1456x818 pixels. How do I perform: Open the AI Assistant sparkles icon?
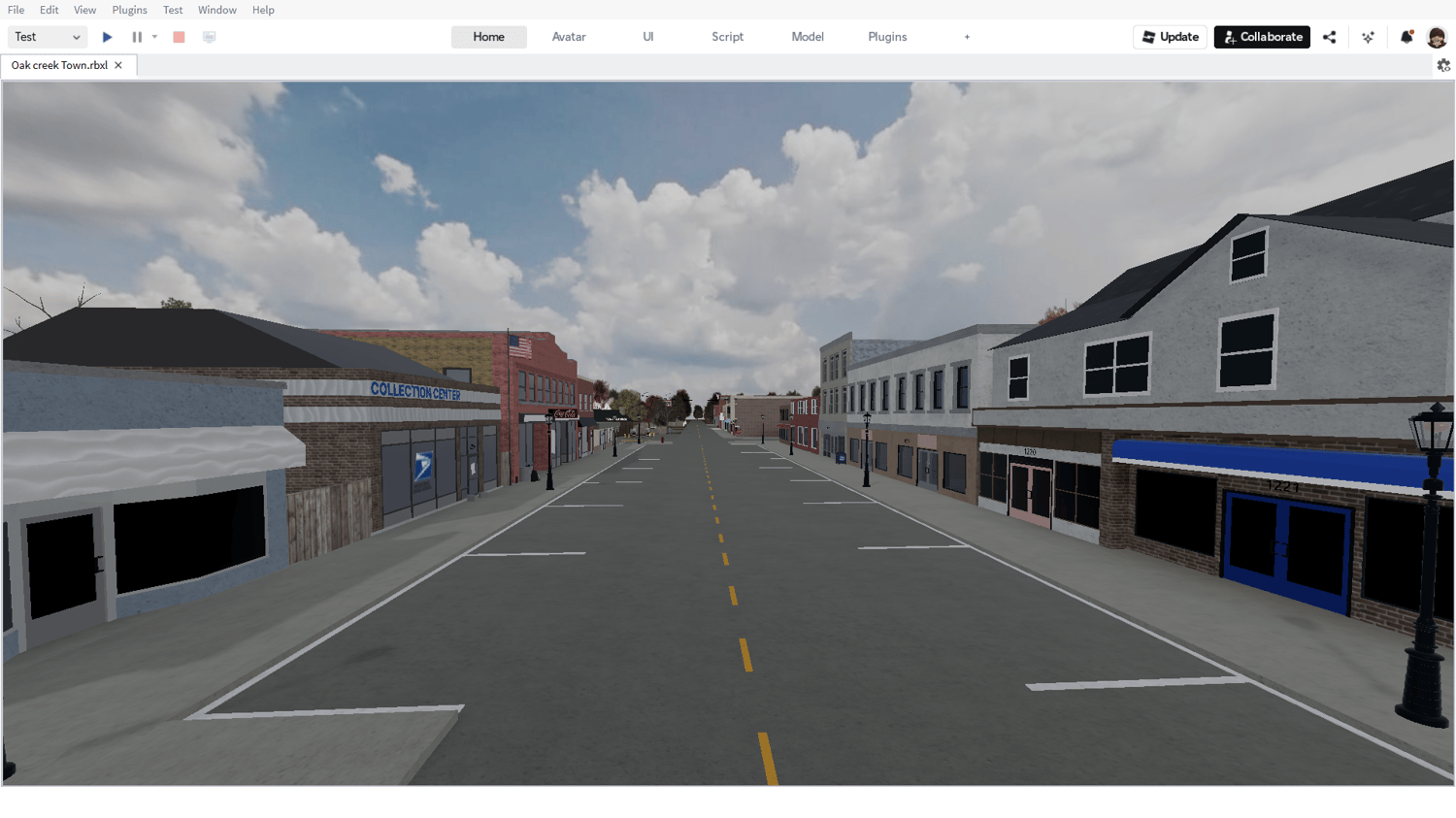tap(1369, 36)
